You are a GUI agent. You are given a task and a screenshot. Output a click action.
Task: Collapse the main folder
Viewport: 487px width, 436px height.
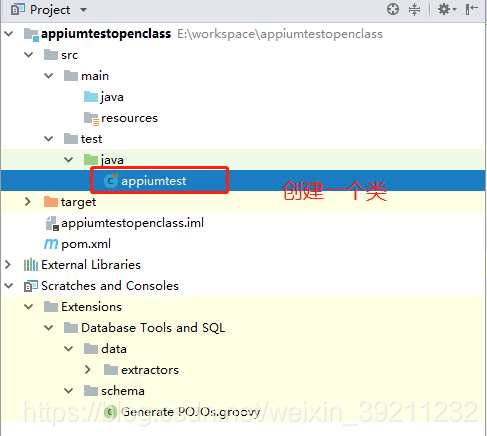click(49, 76)
